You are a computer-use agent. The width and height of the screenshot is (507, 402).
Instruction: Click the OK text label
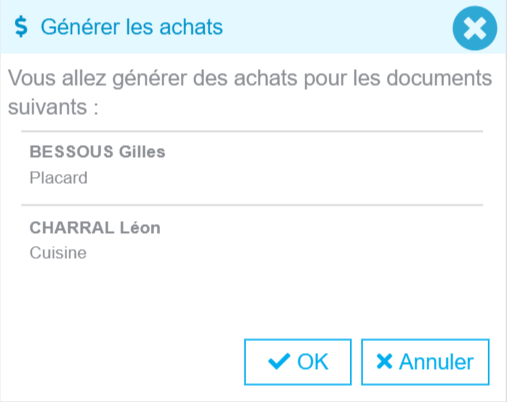(x=313, y=362)
